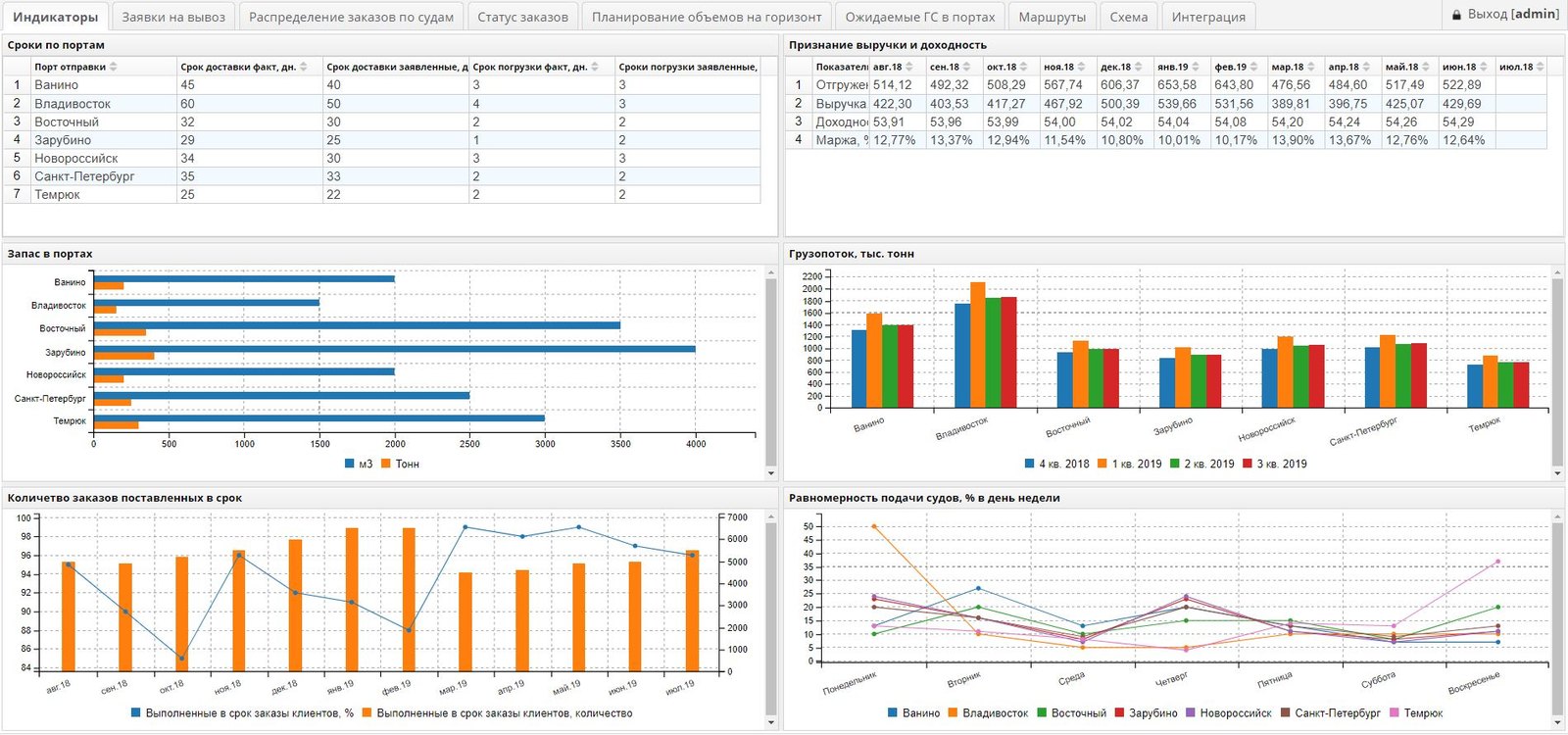
Task: Click the Выручка row in revenue table
Action: (x=1166, y=104)
